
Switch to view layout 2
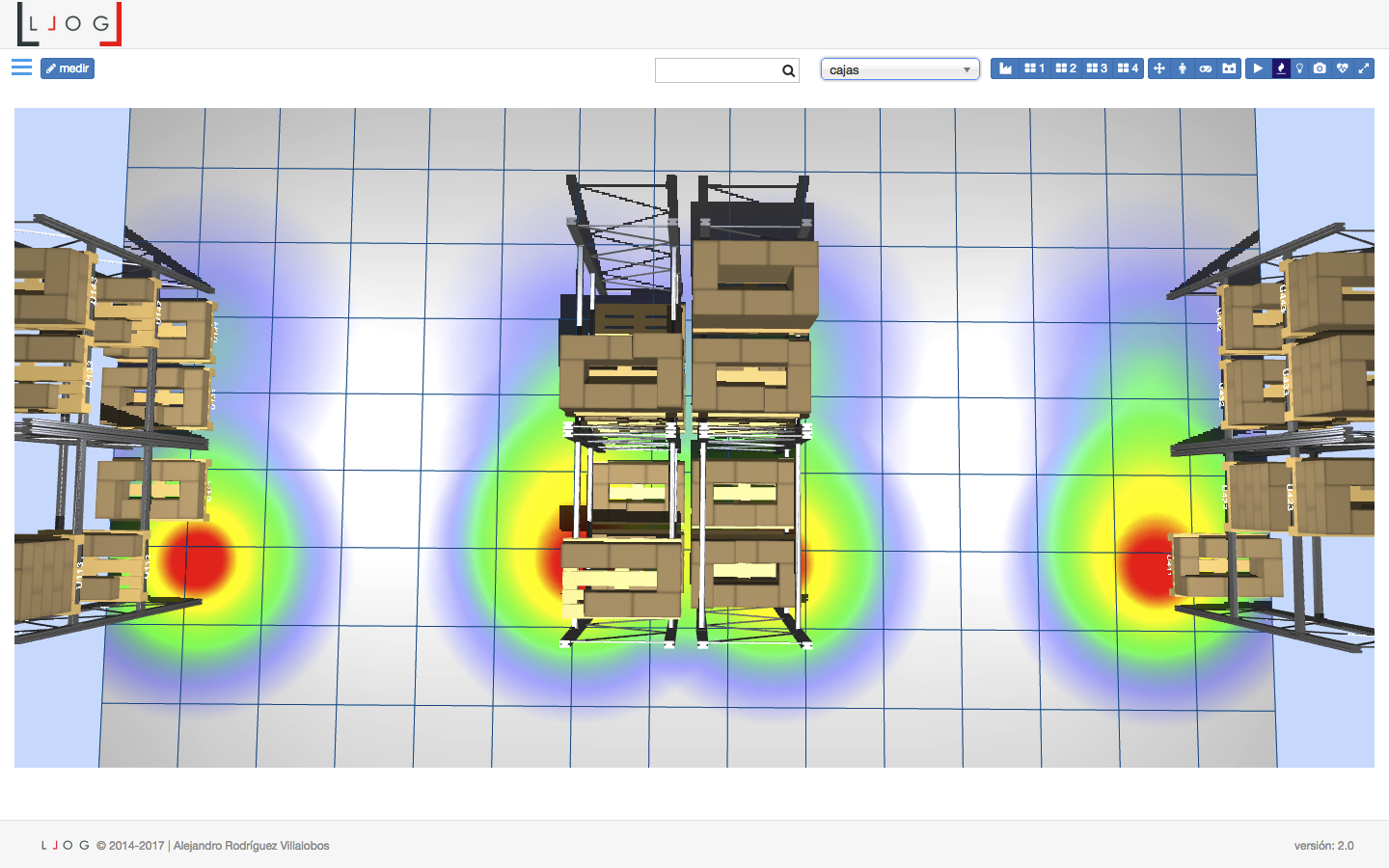point(1066,68)
